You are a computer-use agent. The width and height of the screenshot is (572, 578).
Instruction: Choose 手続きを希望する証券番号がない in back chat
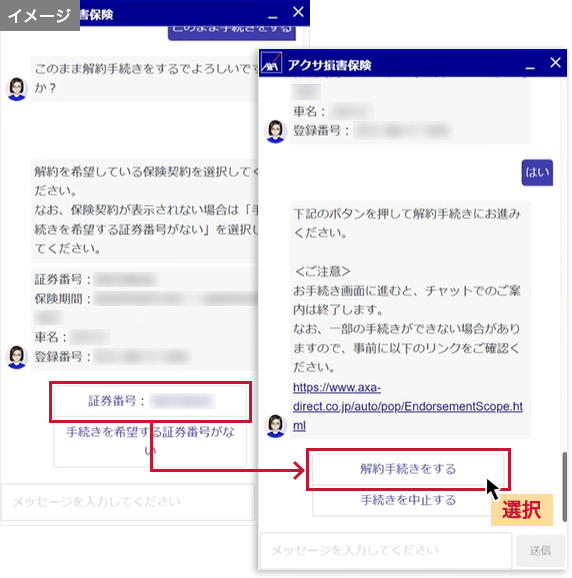(150, 441)
